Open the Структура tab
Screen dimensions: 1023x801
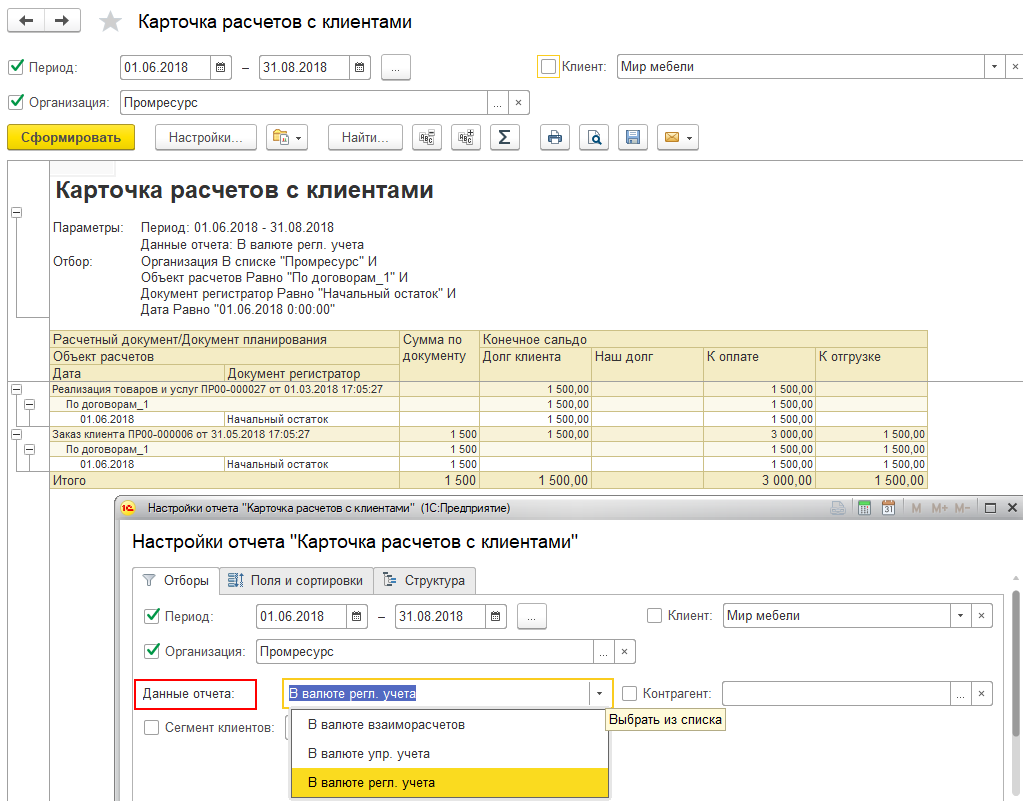425,580
